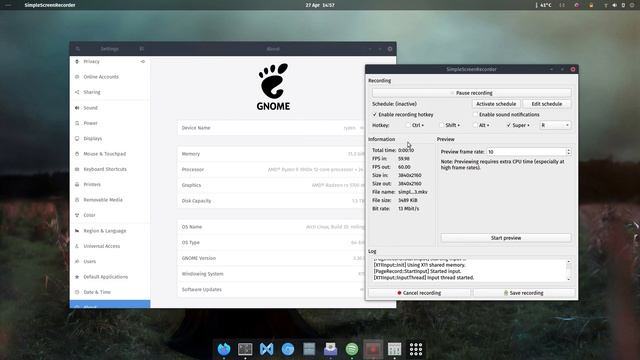Open Spotify from the dock
Screen dimensions: 640x360
click(352, 349)
